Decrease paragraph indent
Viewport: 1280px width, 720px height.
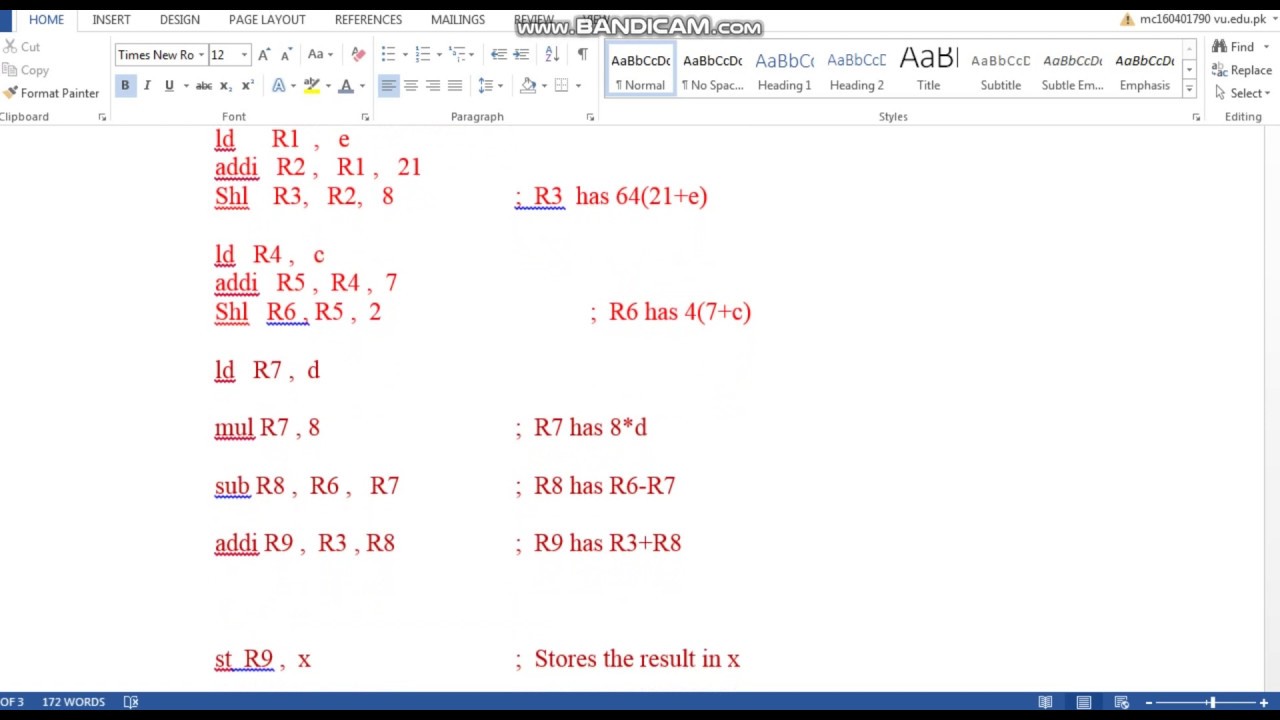pos(498,54)
